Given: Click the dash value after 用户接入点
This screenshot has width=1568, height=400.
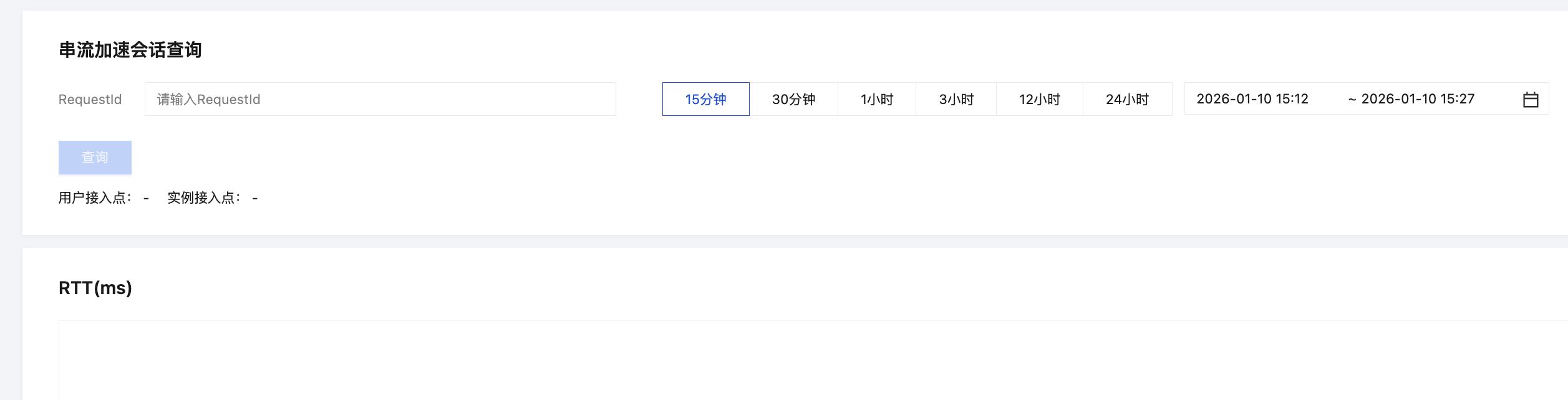Looking at the screenshot, I should point(146,199).
